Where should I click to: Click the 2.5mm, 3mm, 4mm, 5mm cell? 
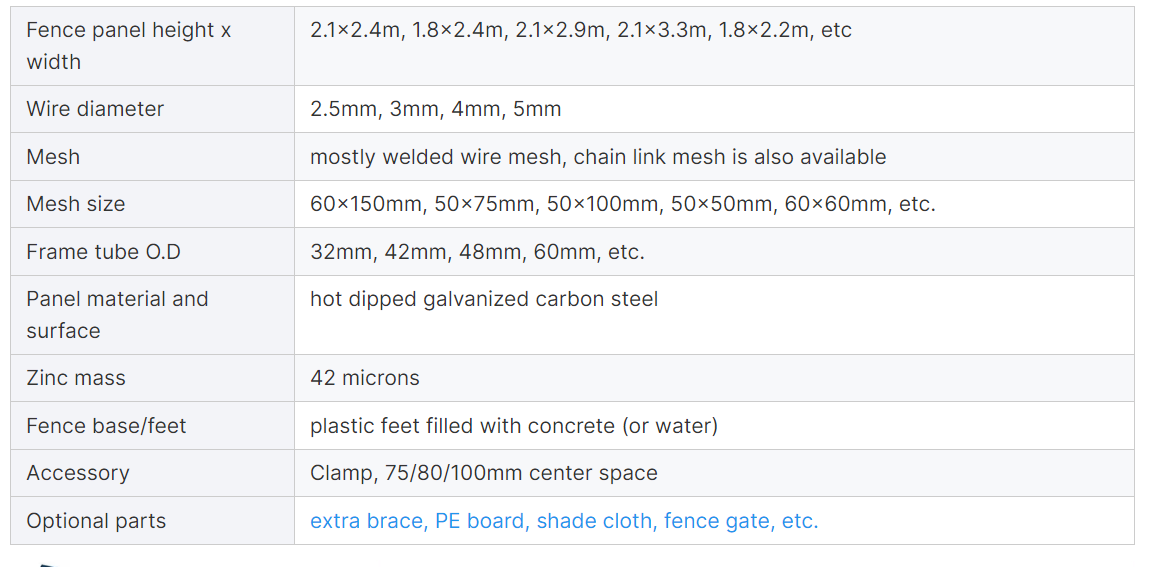pos(435,109)
